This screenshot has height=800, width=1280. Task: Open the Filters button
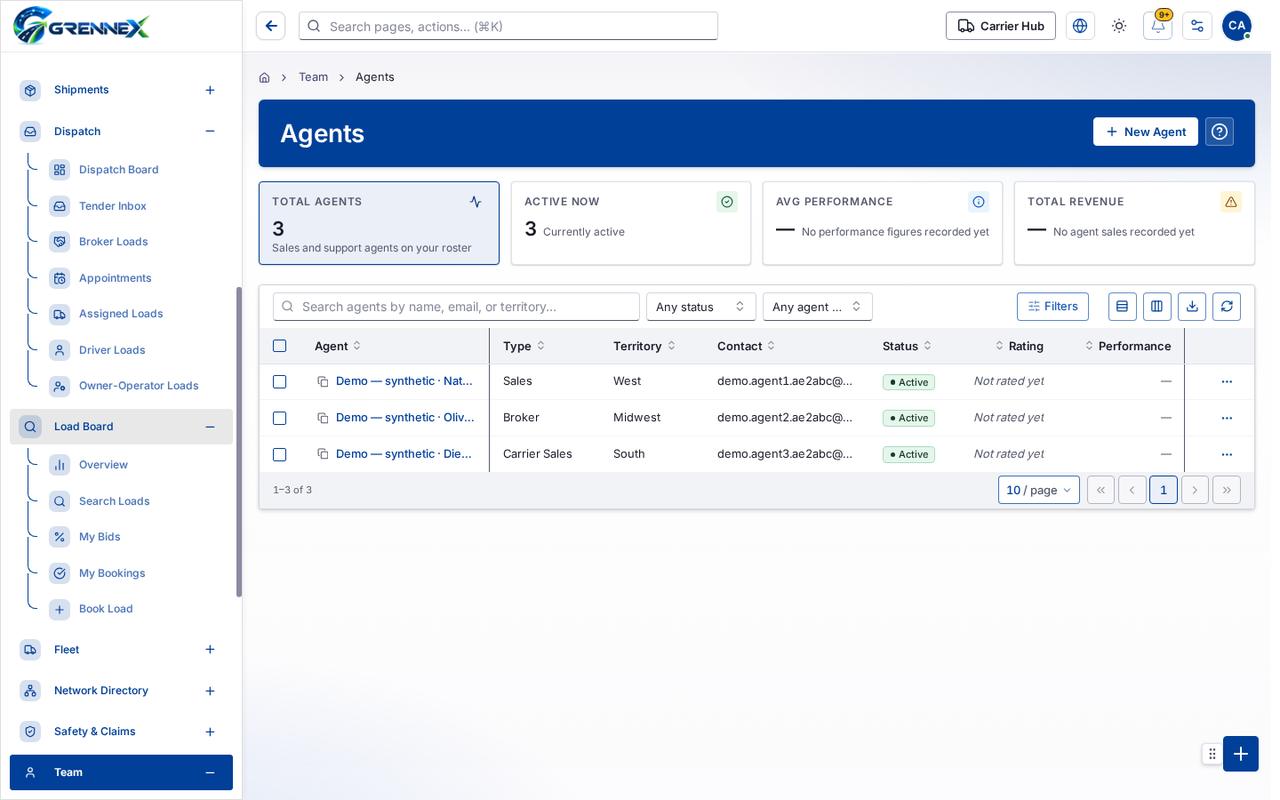pos(1053,306)
